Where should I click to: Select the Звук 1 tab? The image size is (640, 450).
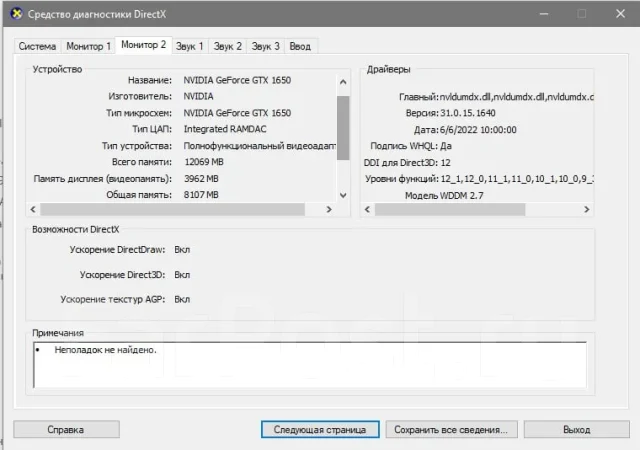[190, 46]
